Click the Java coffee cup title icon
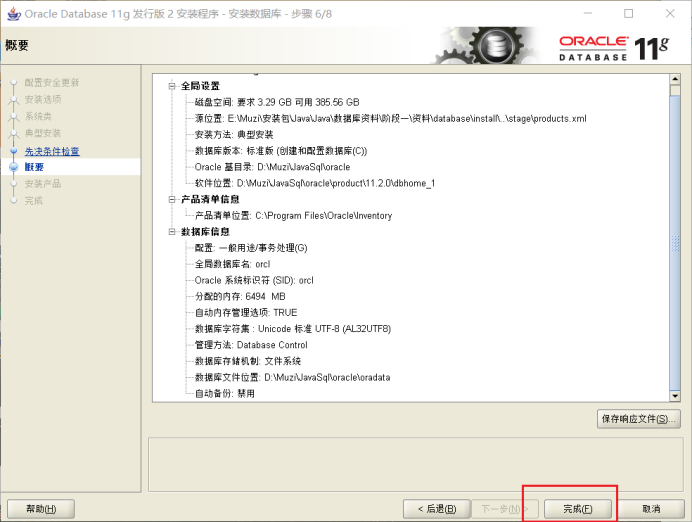Image resolution: width=692 pixels, height=522 pixels. (14, 14)
